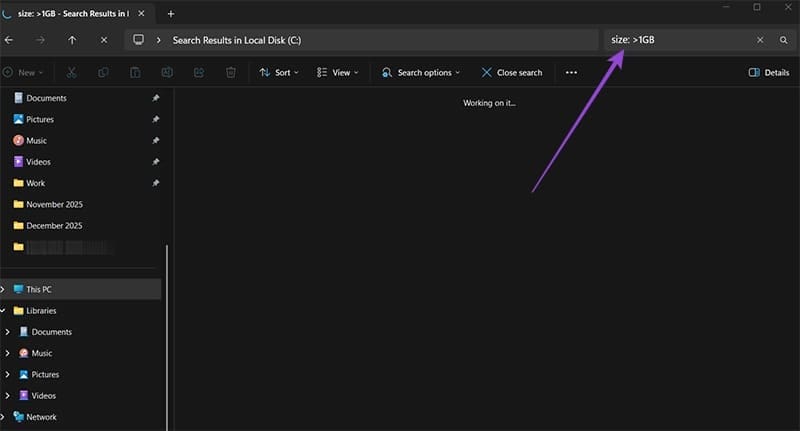Click the Share icon in toolbar
Screen dimensions: 800x431
point(199,73)
